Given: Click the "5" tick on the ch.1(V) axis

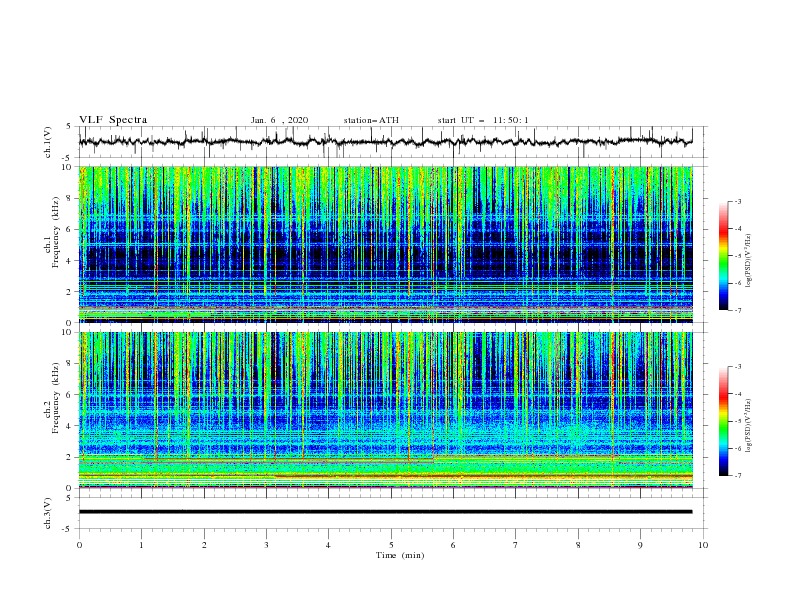Looking at the screenshot, I should coord(70,126).
